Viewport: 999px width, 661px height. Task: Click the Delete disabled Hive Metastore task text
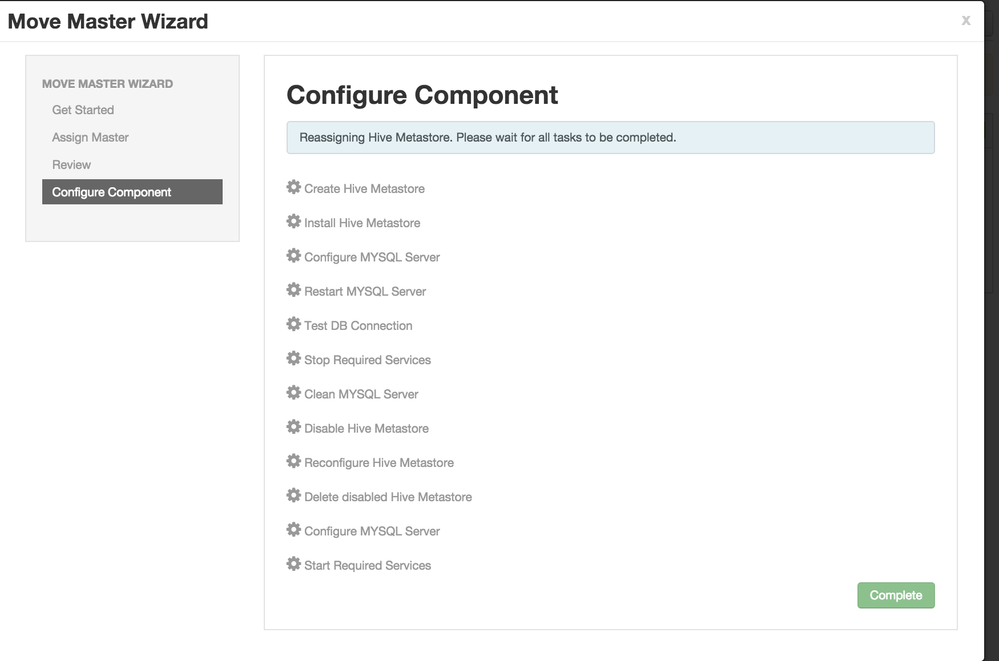click(388, 497)
